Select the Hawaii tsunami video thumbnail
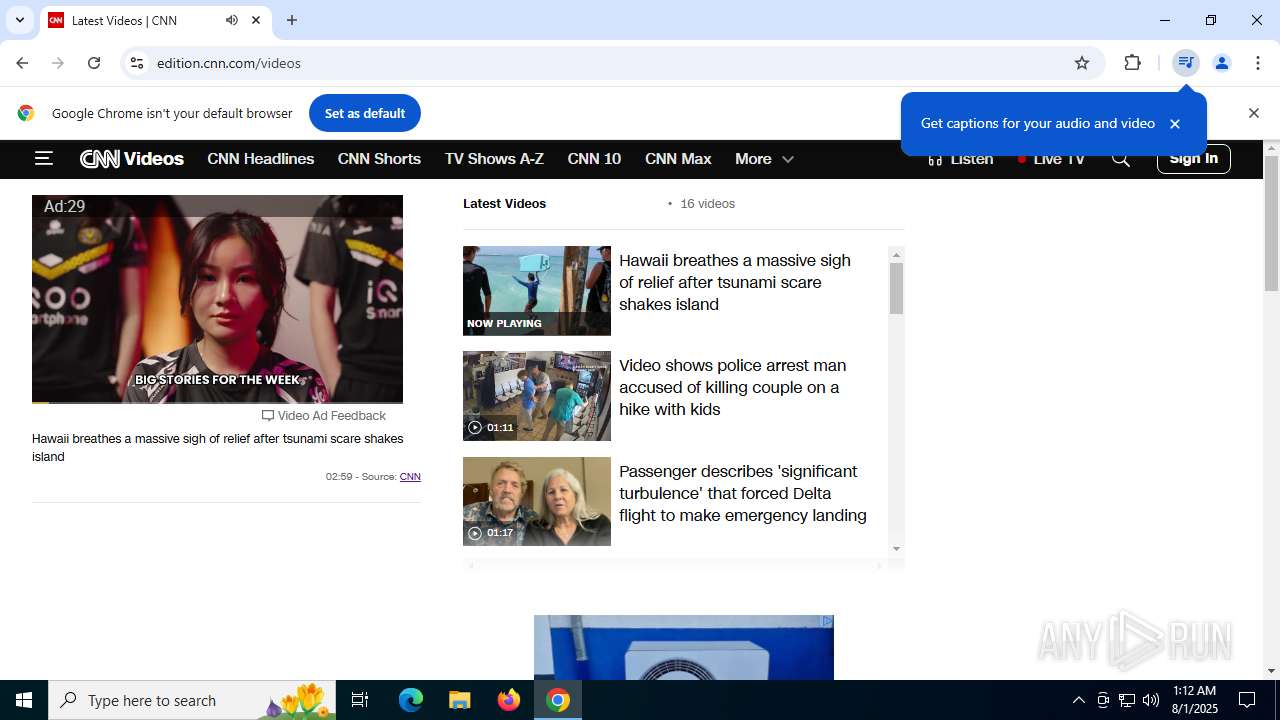This screenshot has height=720, width=1280. pos(537,291)
